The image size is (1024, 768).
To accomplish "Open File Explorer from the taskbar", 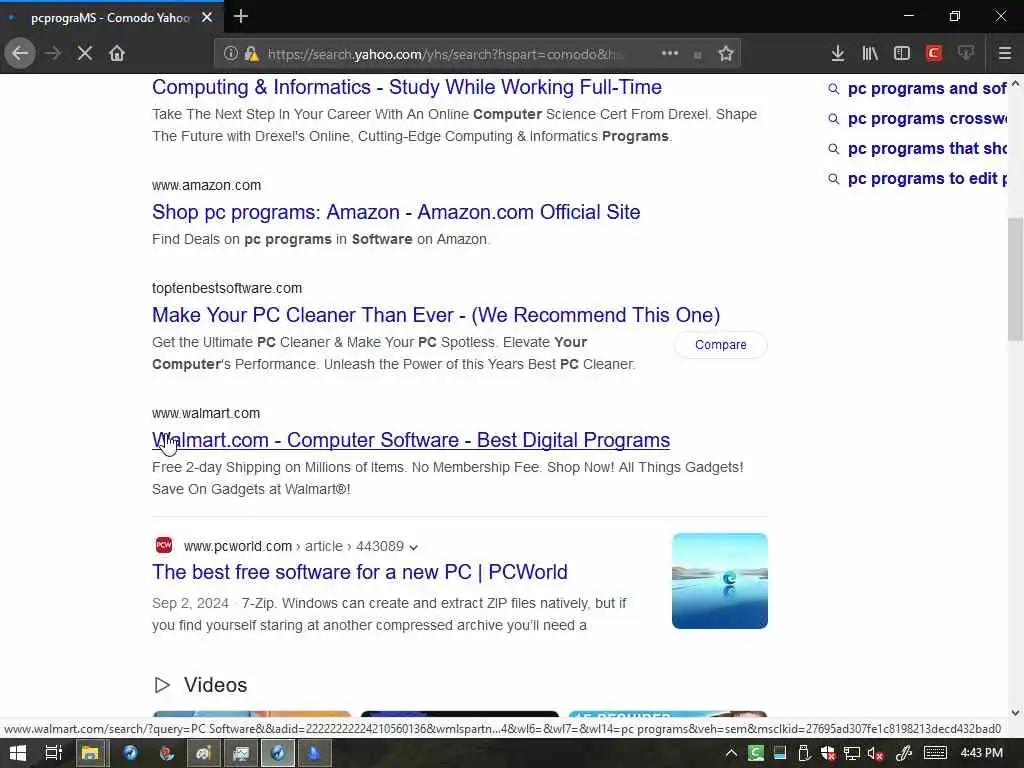I will pos(90,753).
